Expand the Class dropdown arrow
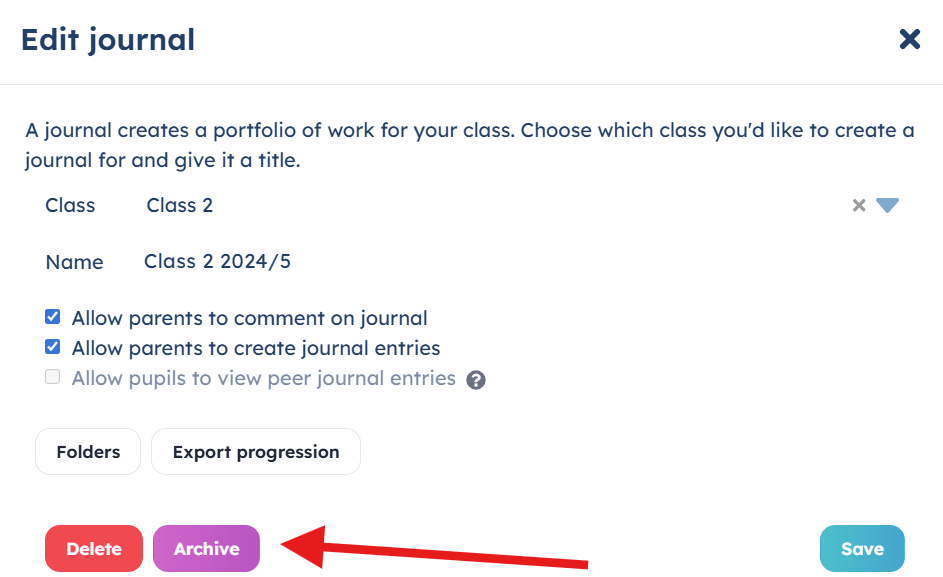This screenshot has height=577, width=943. point(887,205)
